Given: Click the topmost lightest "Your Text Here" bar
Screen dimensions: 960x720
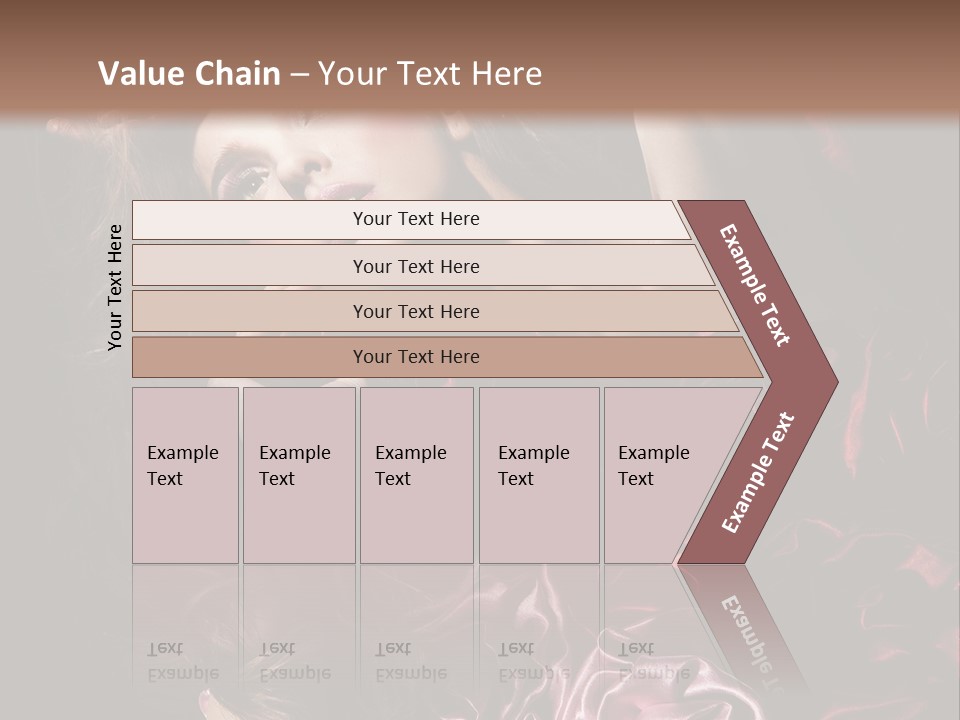Looking at the screenshot, I should (x=415, y=219).
